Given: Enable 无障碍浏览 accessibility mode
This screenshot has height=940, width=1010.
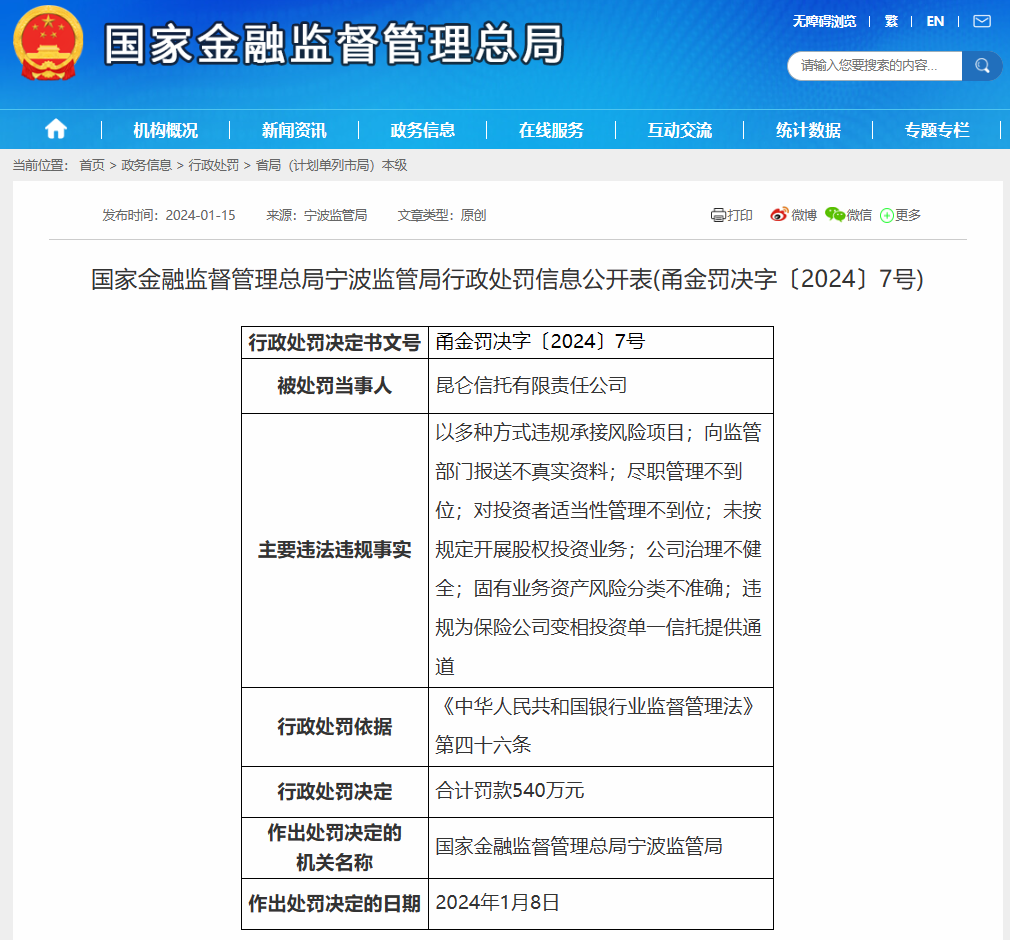Looking at the screenshot, I should 824,22.
